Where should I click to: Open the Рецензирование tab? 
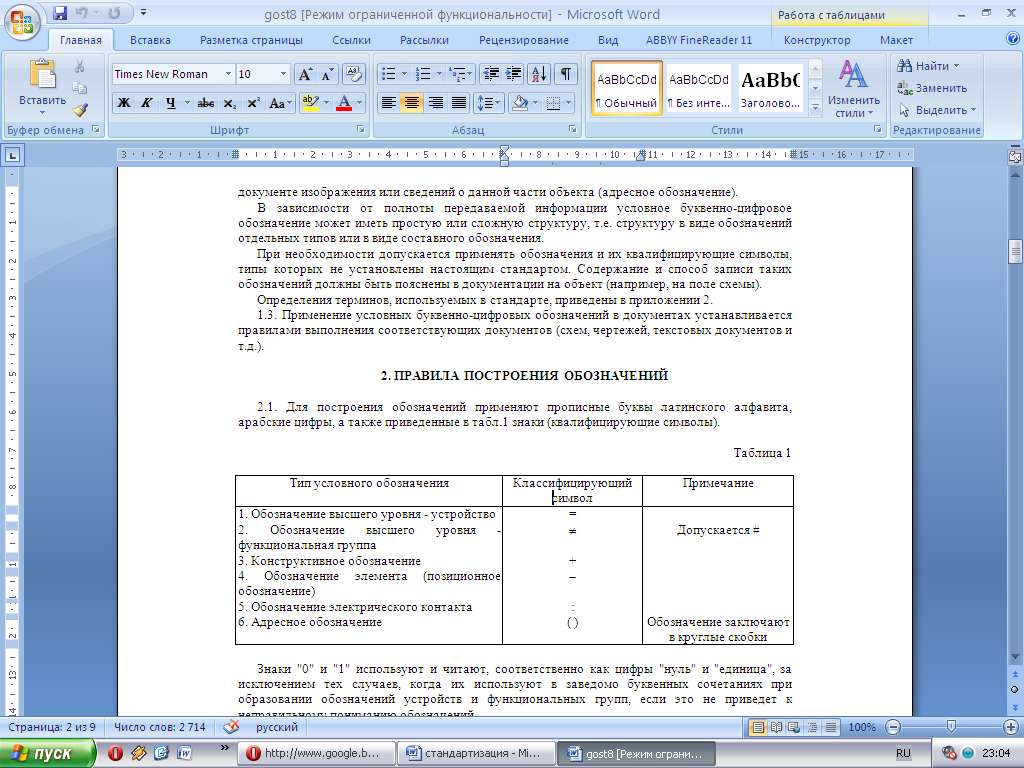(x=524, y=40)
